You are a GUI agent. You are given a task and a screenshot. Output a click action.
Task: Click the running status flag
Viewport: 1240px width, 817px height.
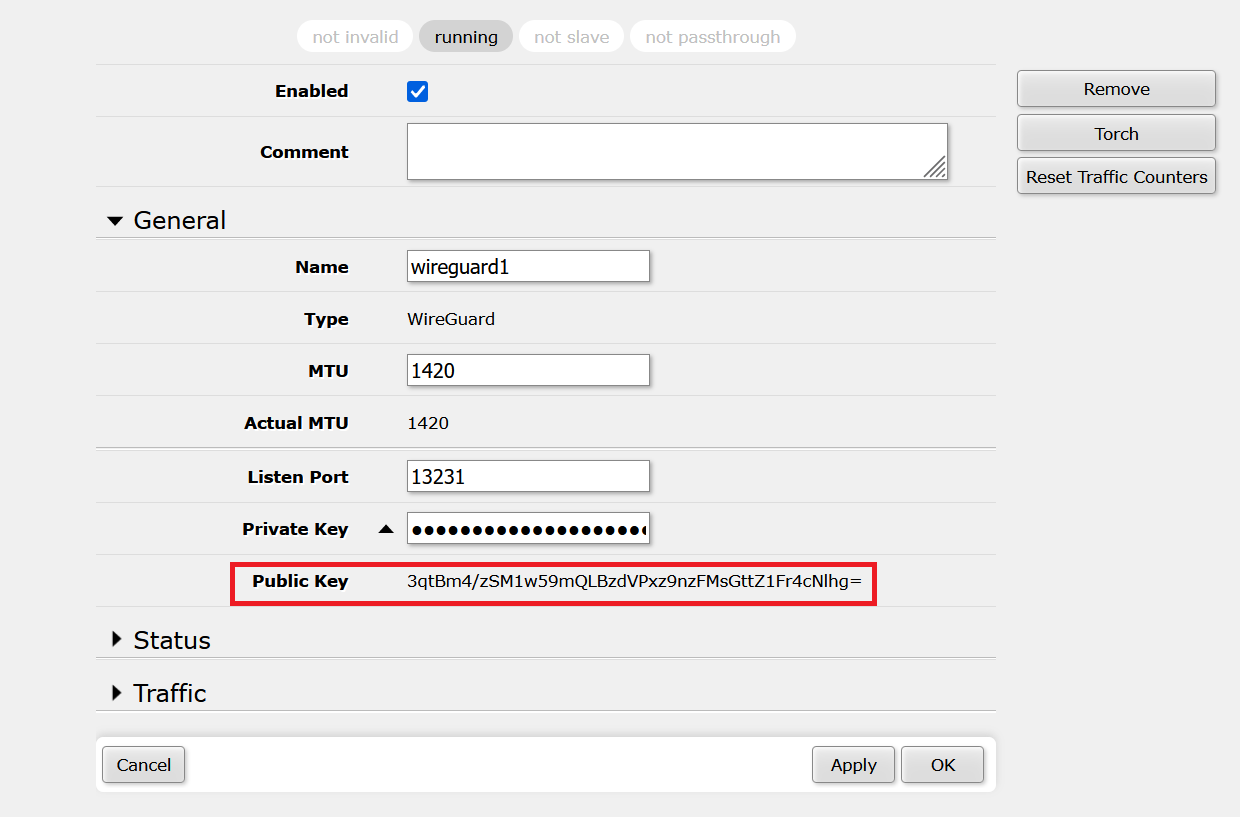466,37
